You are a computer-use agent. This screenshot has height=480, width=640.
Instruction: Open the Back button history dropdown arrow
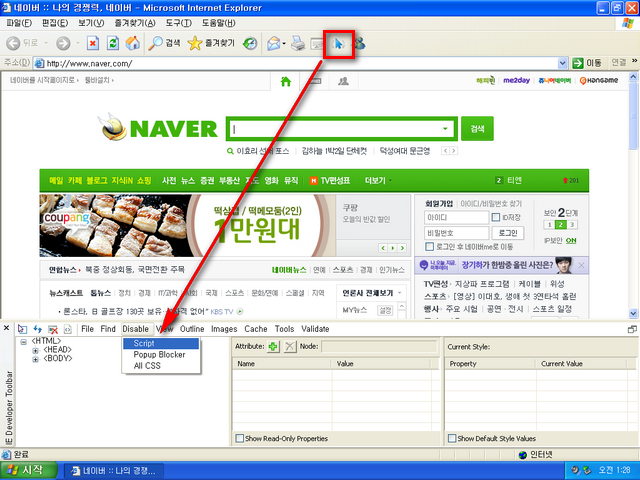point(46,43)
